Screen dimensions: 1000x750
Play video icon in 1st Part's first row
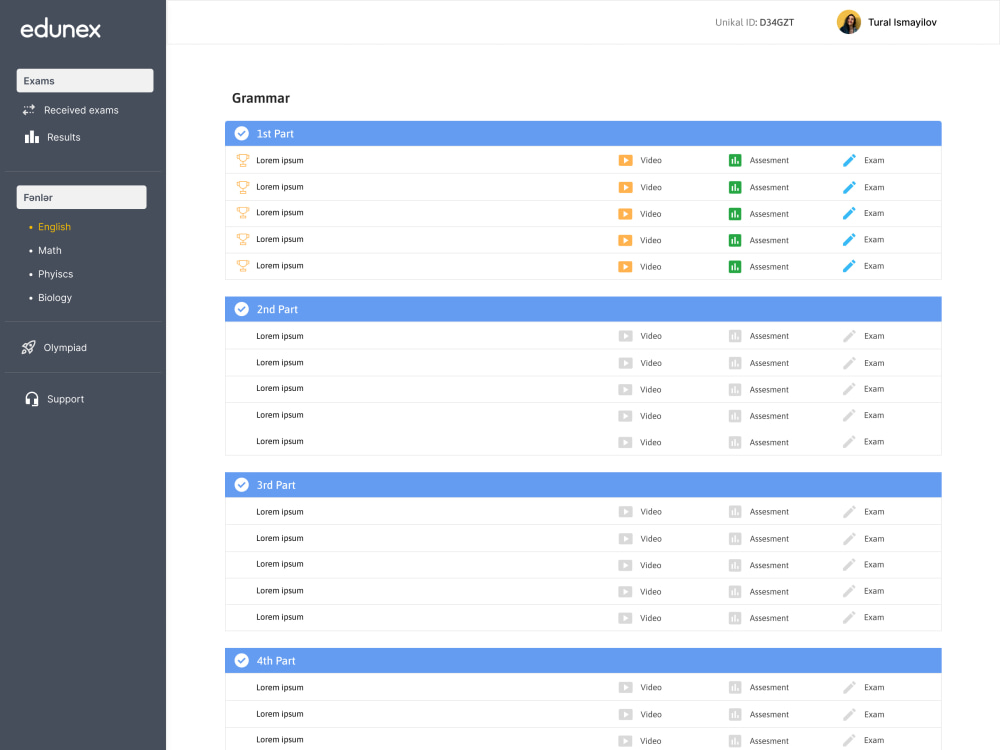click(626, 161)
